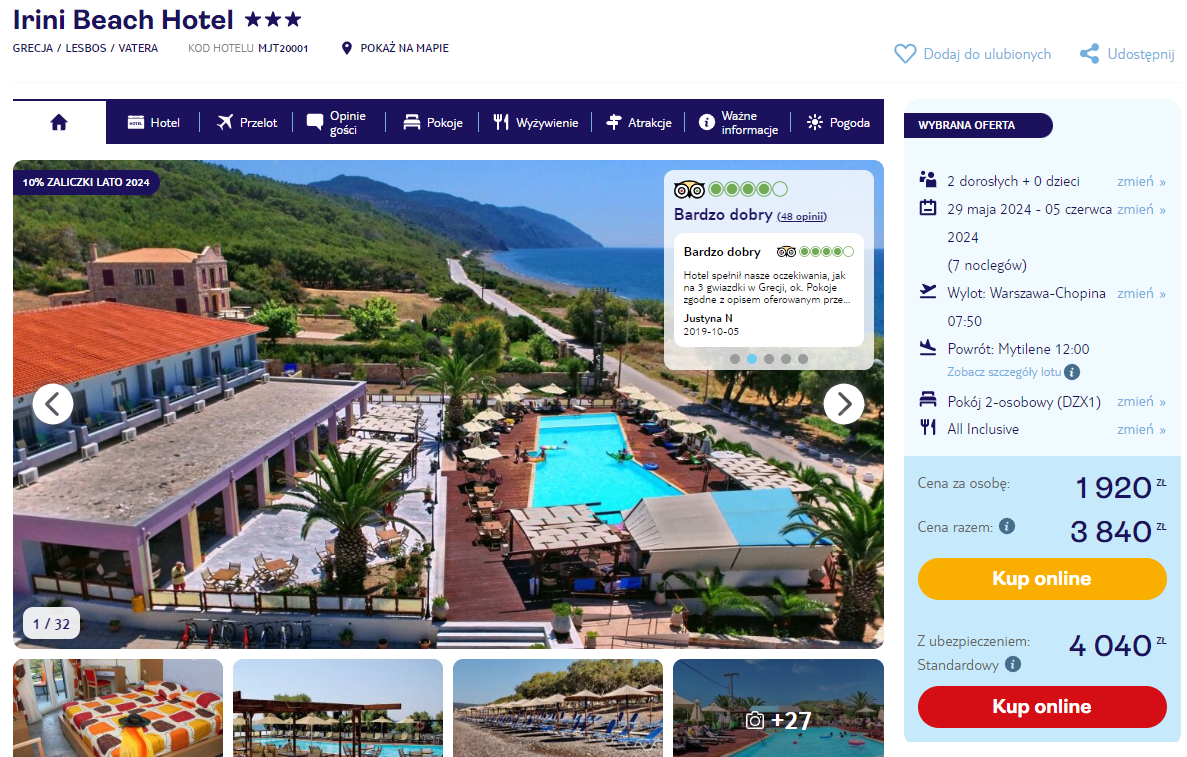Open the +27 more photos thumbnail
This screenshot has width=1187, height=757.
pos(778,708)
